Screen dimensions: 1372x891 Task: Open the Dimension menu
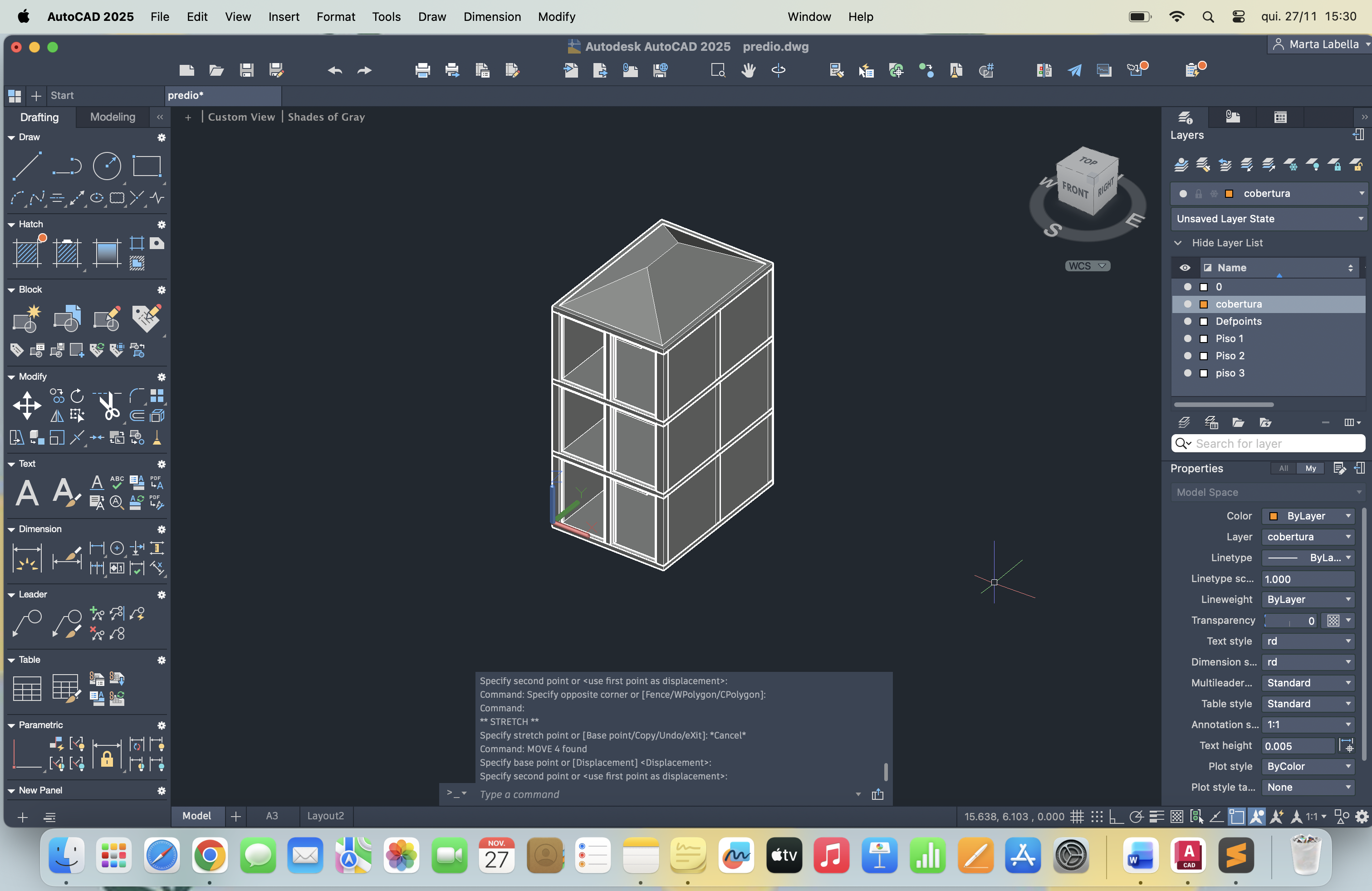(492, 17)
